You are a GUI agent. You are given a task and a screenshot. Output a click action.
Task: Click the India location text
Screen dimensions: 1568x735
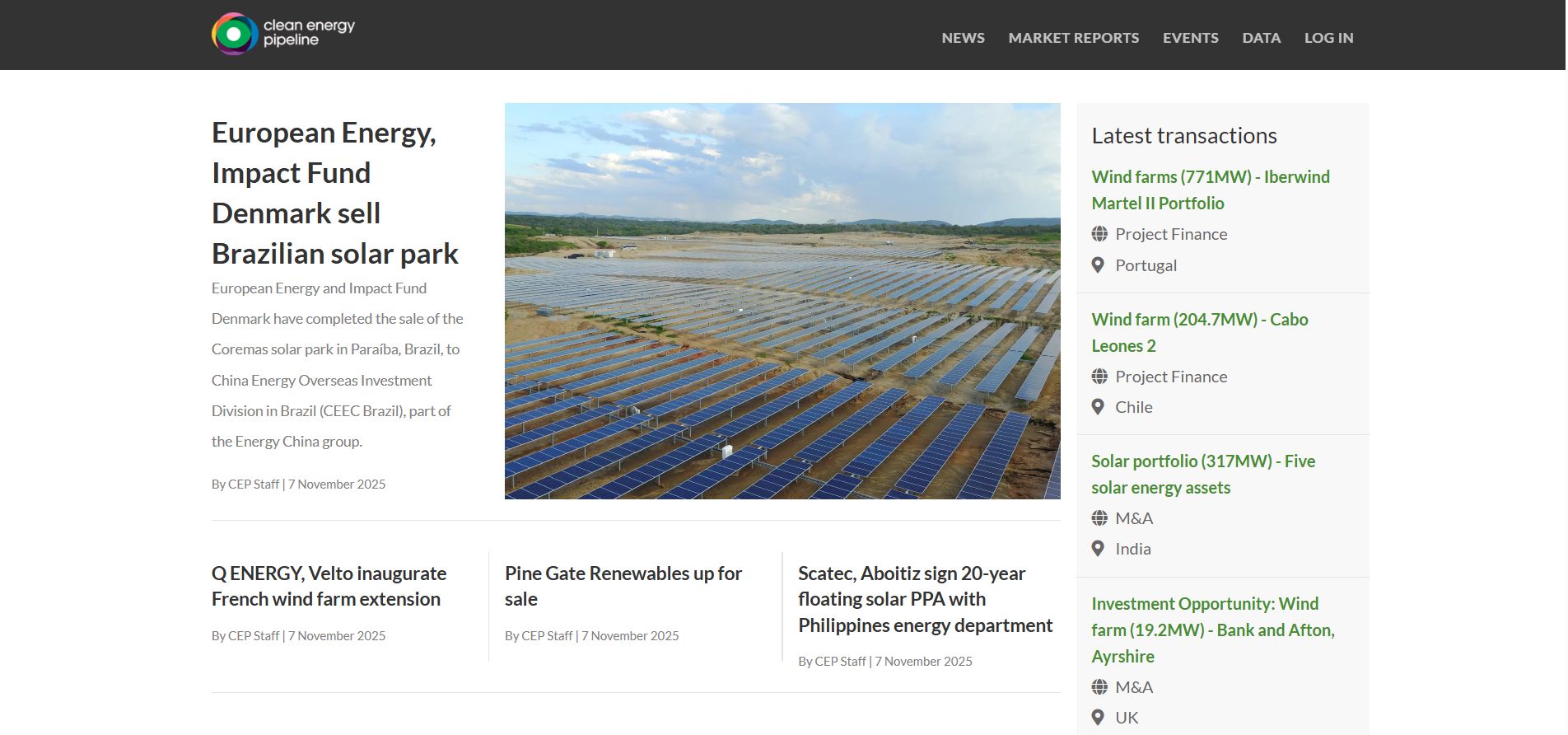point(1132,549)
